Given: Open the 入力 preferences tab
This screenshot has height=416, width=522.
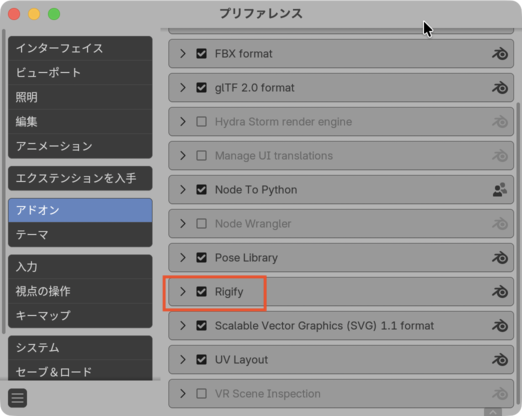Looking at the screenshot, I should 80,267.
